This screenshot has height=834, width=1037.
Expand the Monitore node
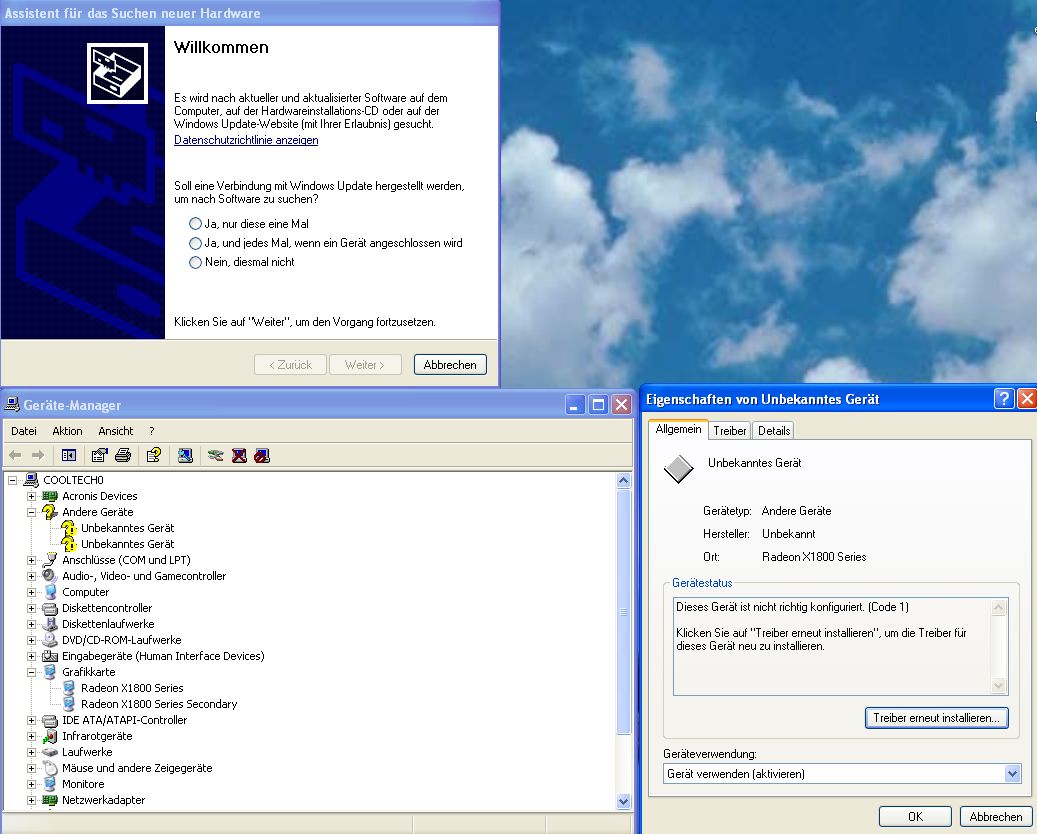click(31, 784)
